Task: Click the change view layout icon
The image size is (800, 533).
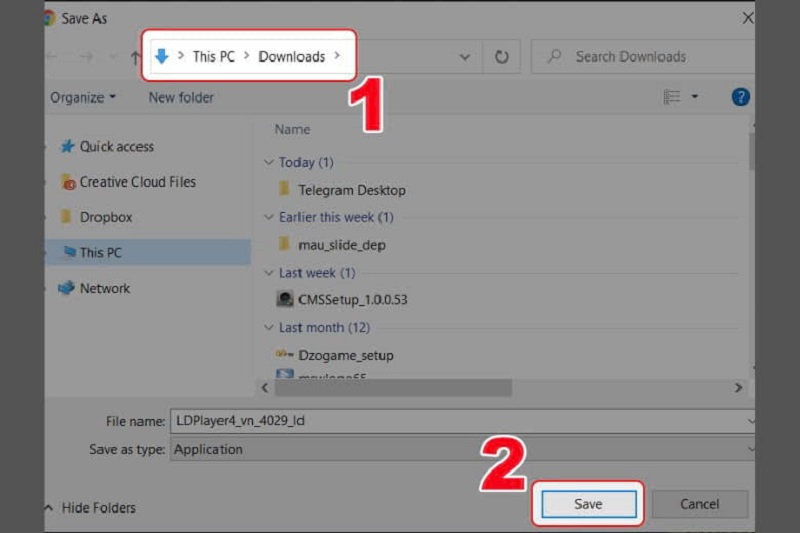Action: [672, 97]
